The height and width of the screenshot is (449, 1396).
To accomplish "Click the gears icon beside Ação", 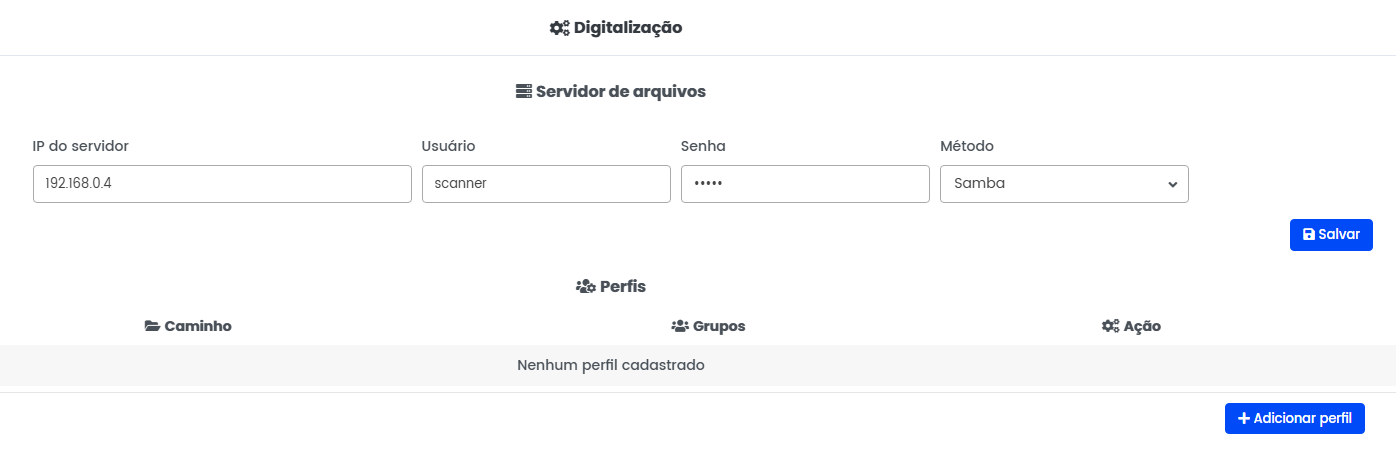I will point(1110,326).
